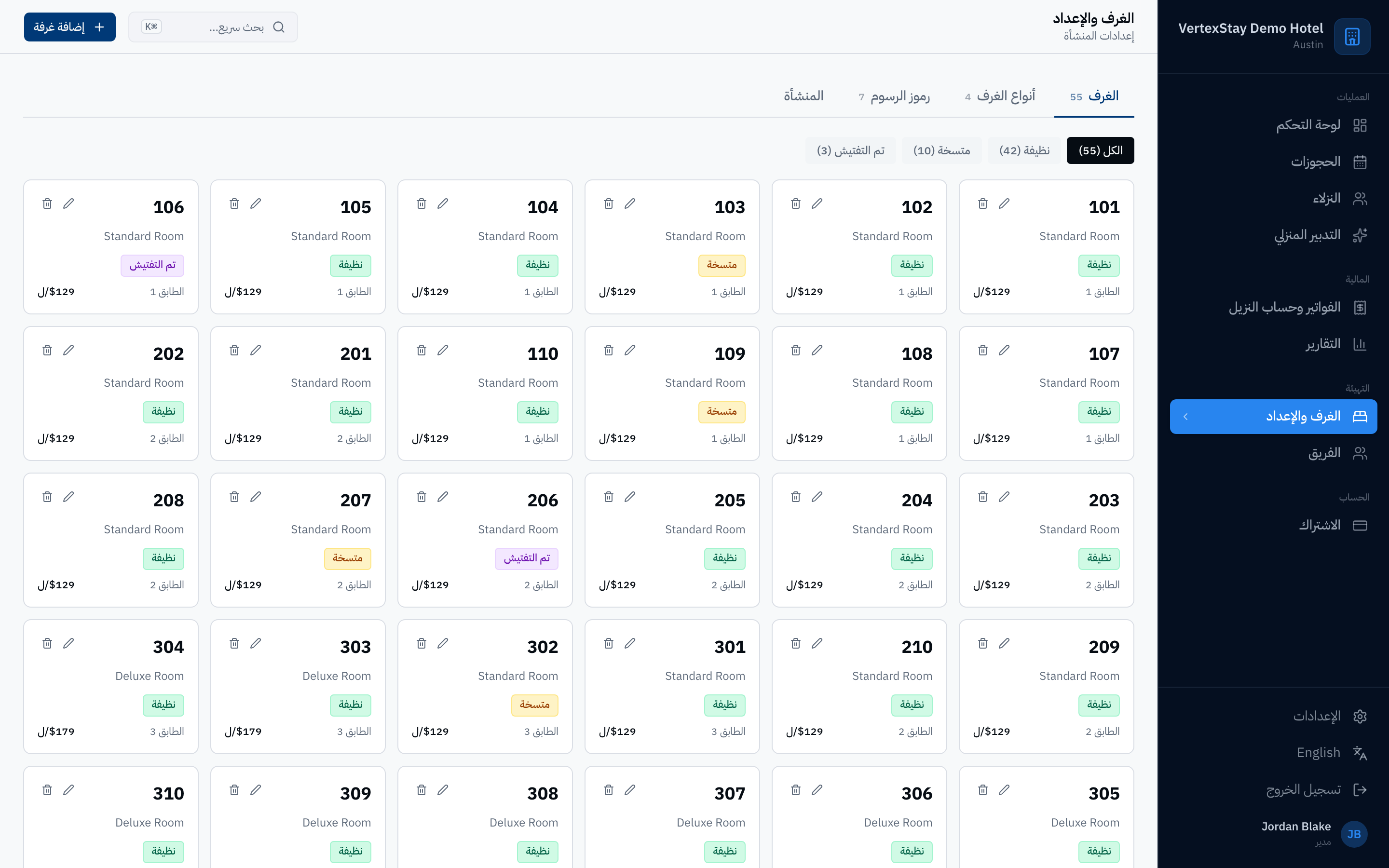The width and height of the screenshot is (1389, 868).
Task: Open the edit pencil on room 106
Action: coord(68,204)
